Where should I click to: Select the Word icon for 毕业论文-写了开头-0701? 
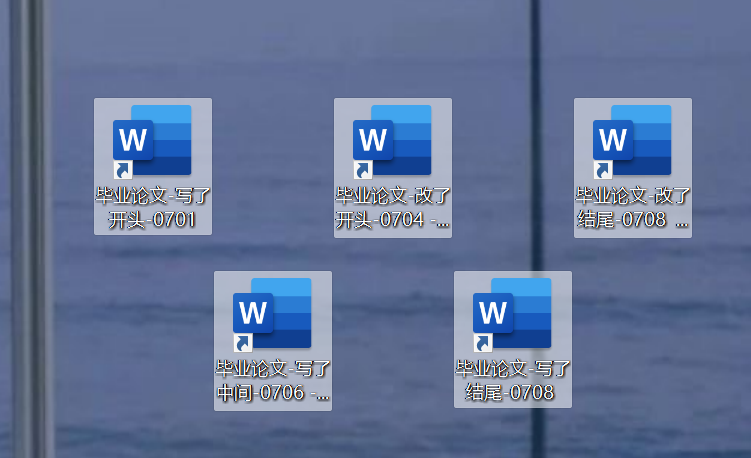coord(152,141)
